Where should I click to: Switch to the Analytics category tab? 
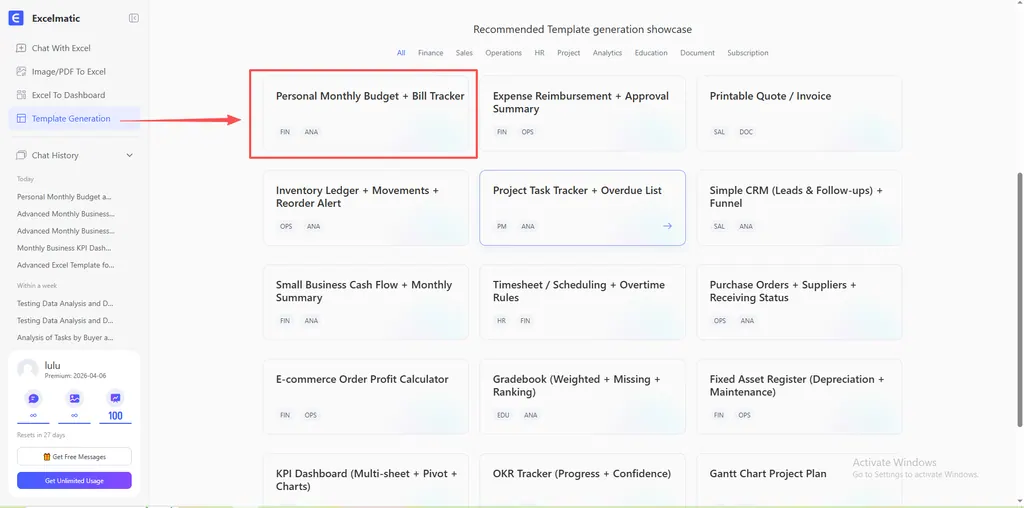(607, 53)
